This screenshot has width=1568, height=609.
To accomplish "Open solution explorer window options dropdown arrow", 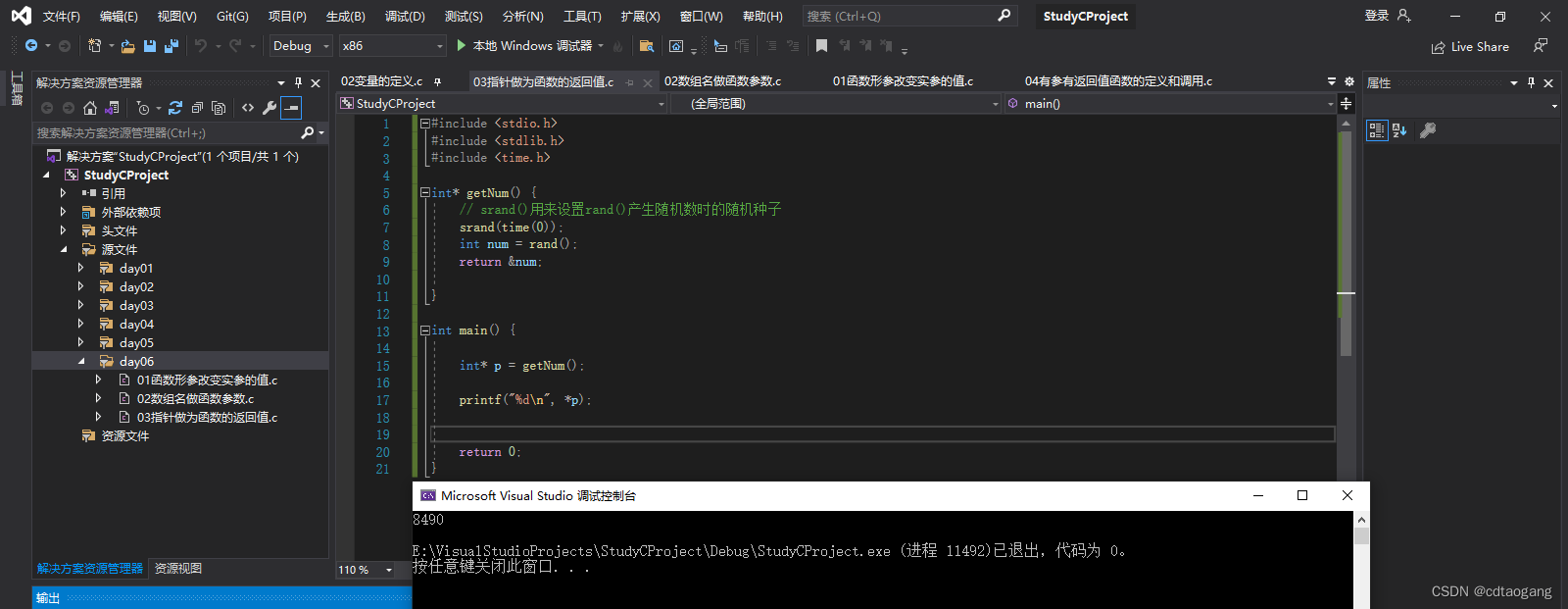I will 281,83.
